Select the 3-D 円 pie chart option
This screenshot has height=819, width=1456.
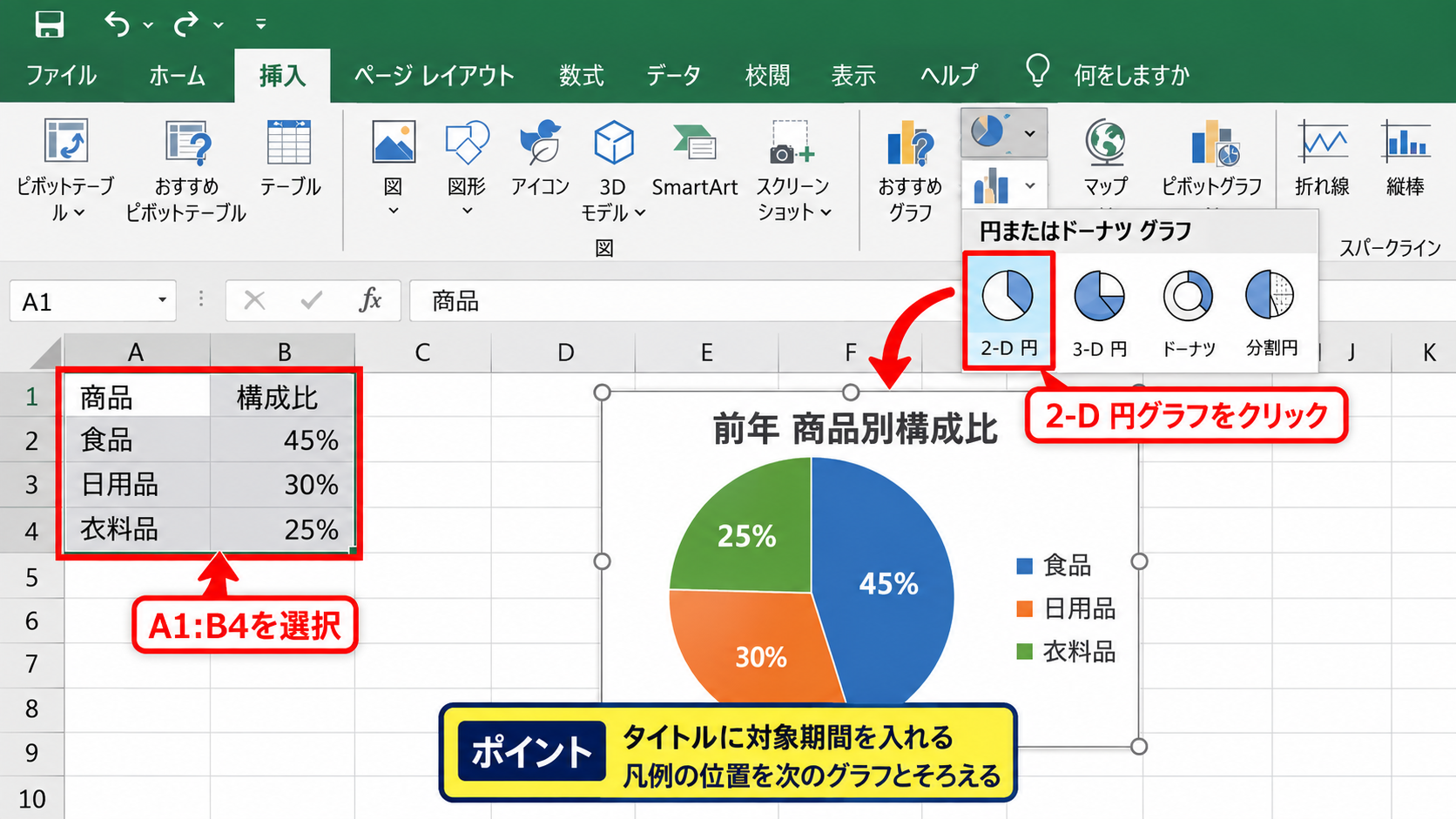[x=1099, y=312]
